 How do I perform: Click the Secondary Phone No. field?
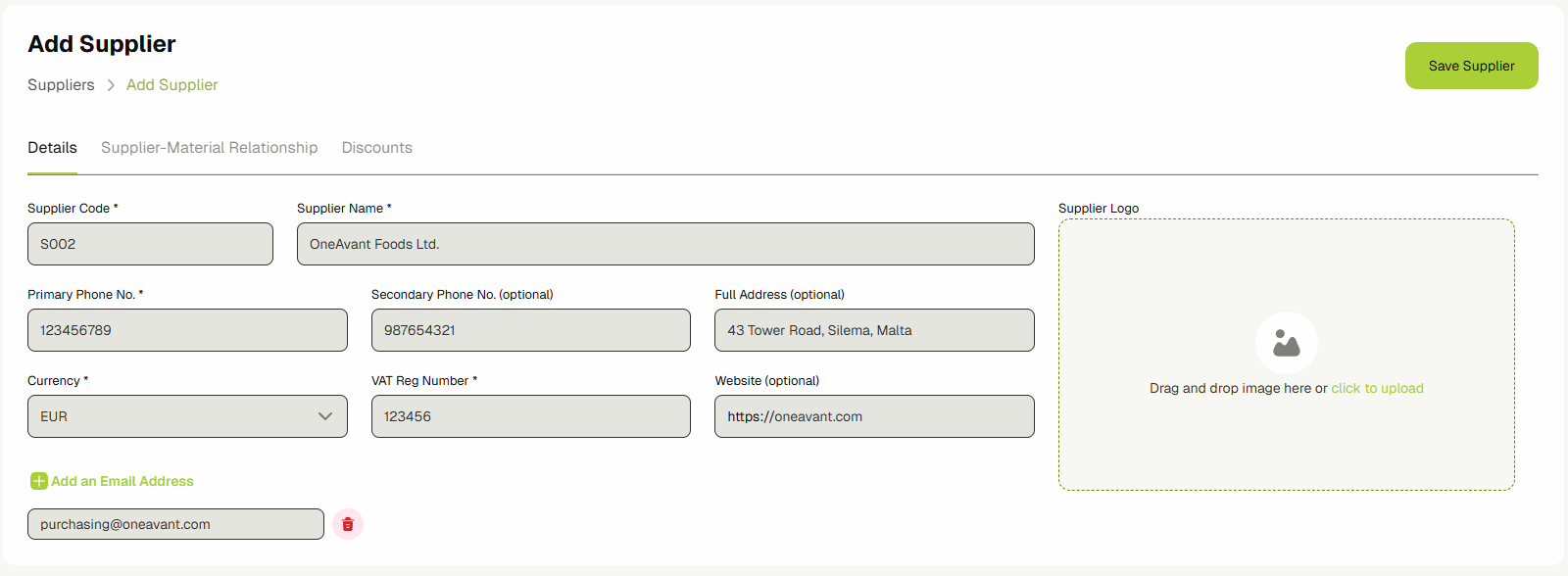[x=530, y=330]
